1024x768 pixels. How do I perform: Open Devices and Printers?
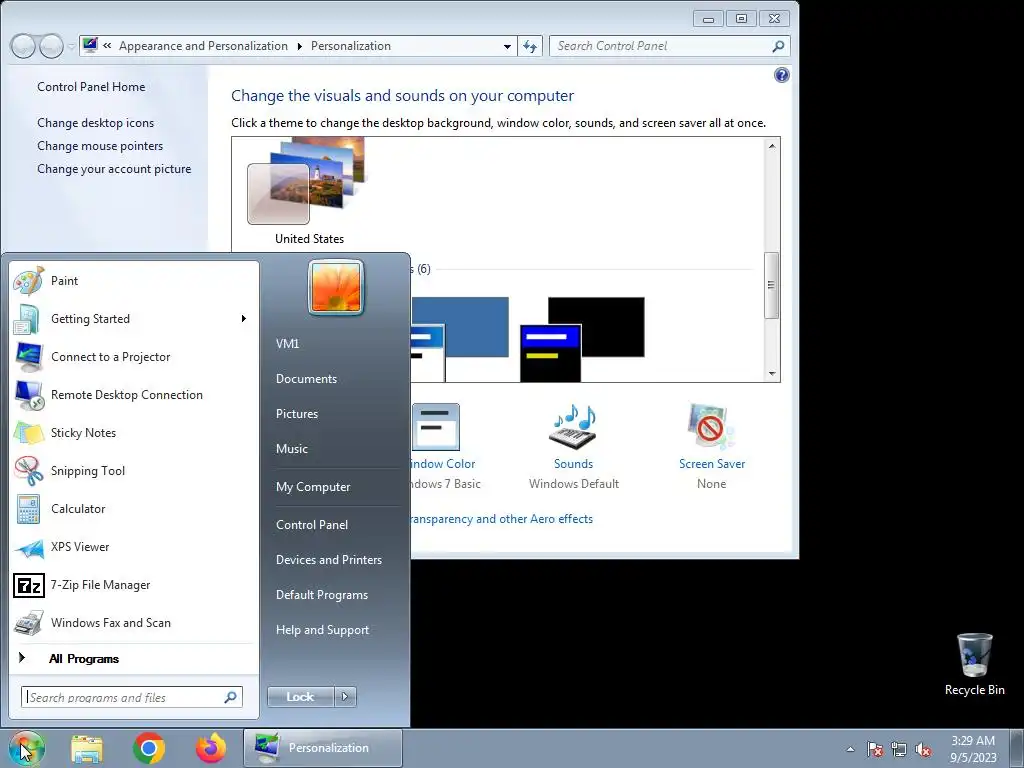click(329, 560)
